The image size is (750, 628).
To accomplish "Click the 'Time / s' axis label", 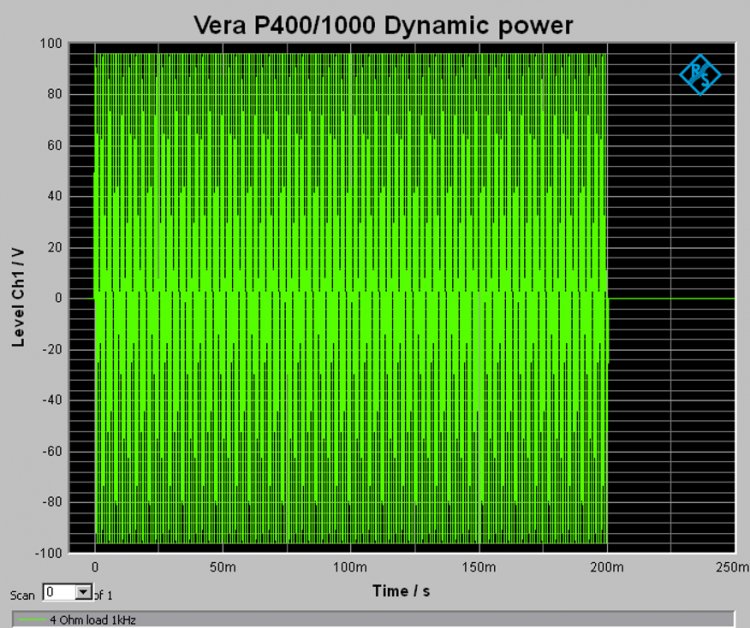I will coord(401,591).
